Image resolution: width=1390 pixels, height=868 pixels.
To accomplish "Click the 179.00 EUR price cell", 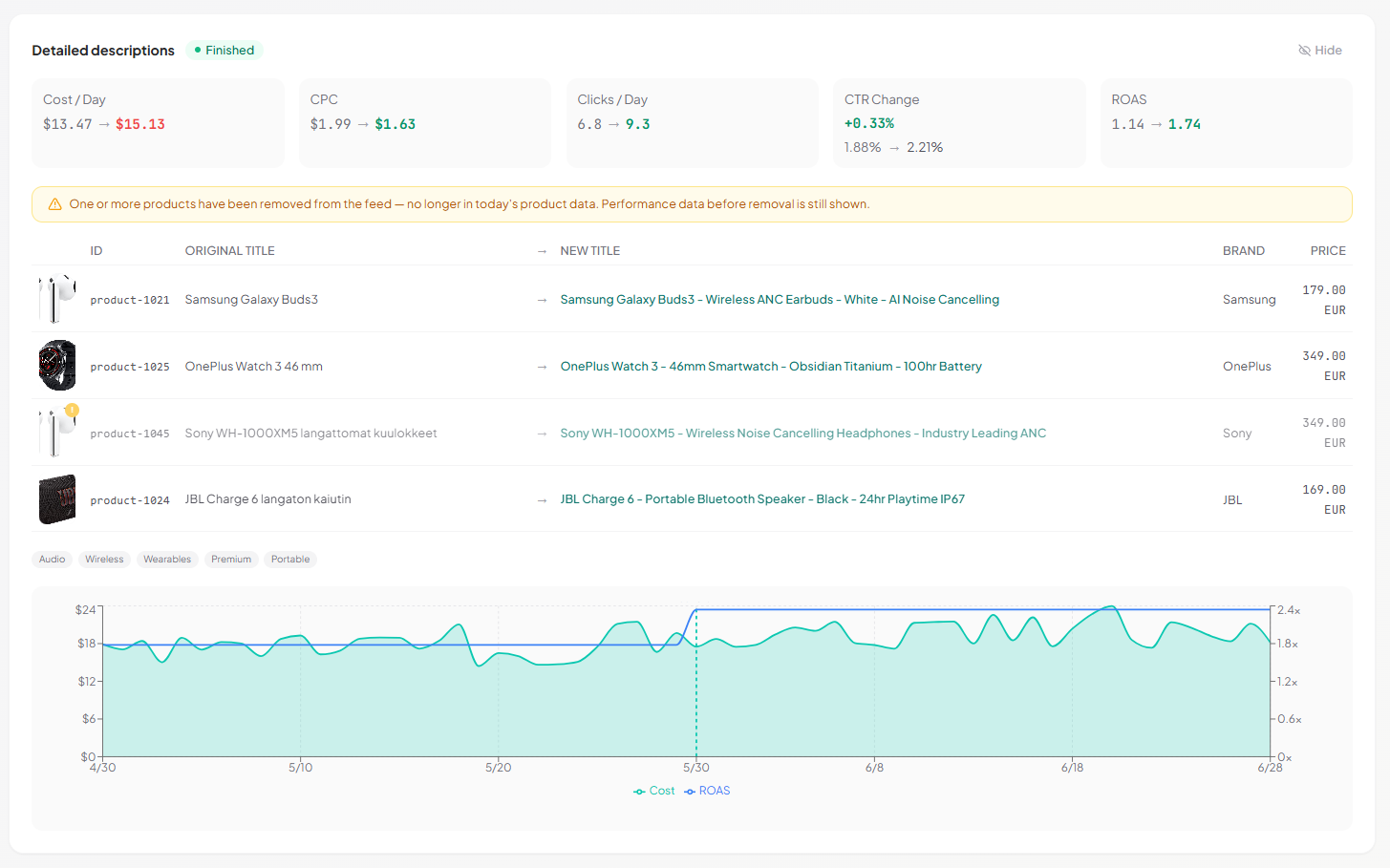I will 1324,300.
